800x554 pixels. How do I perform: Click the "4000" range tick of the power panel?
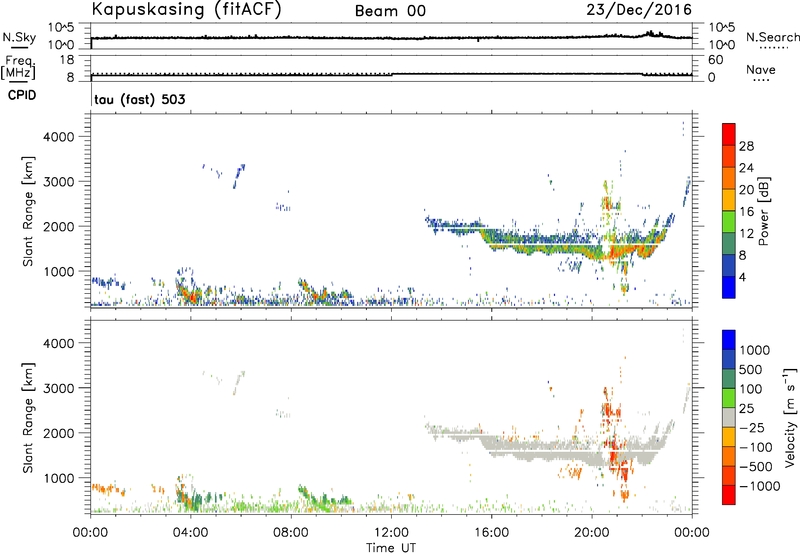(59, 137)
